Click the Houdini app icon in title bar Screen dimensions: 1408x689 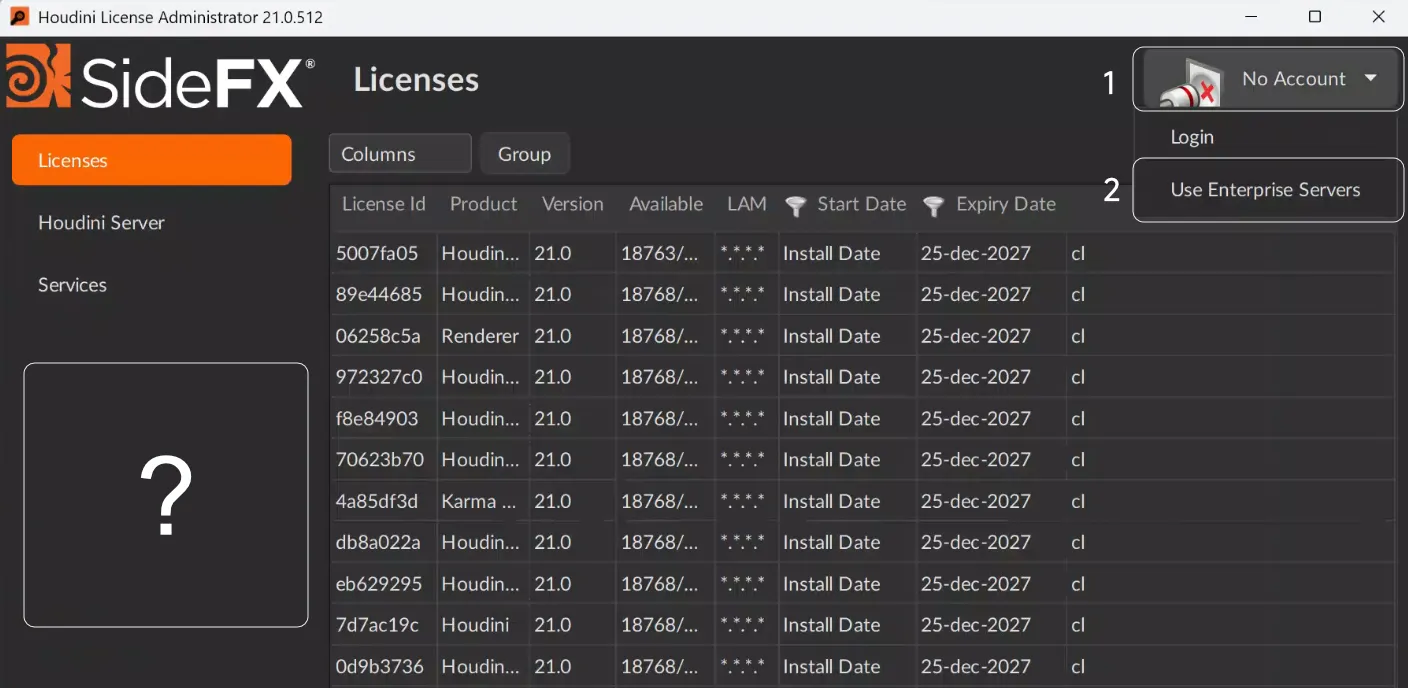click(x=18, y=17)
